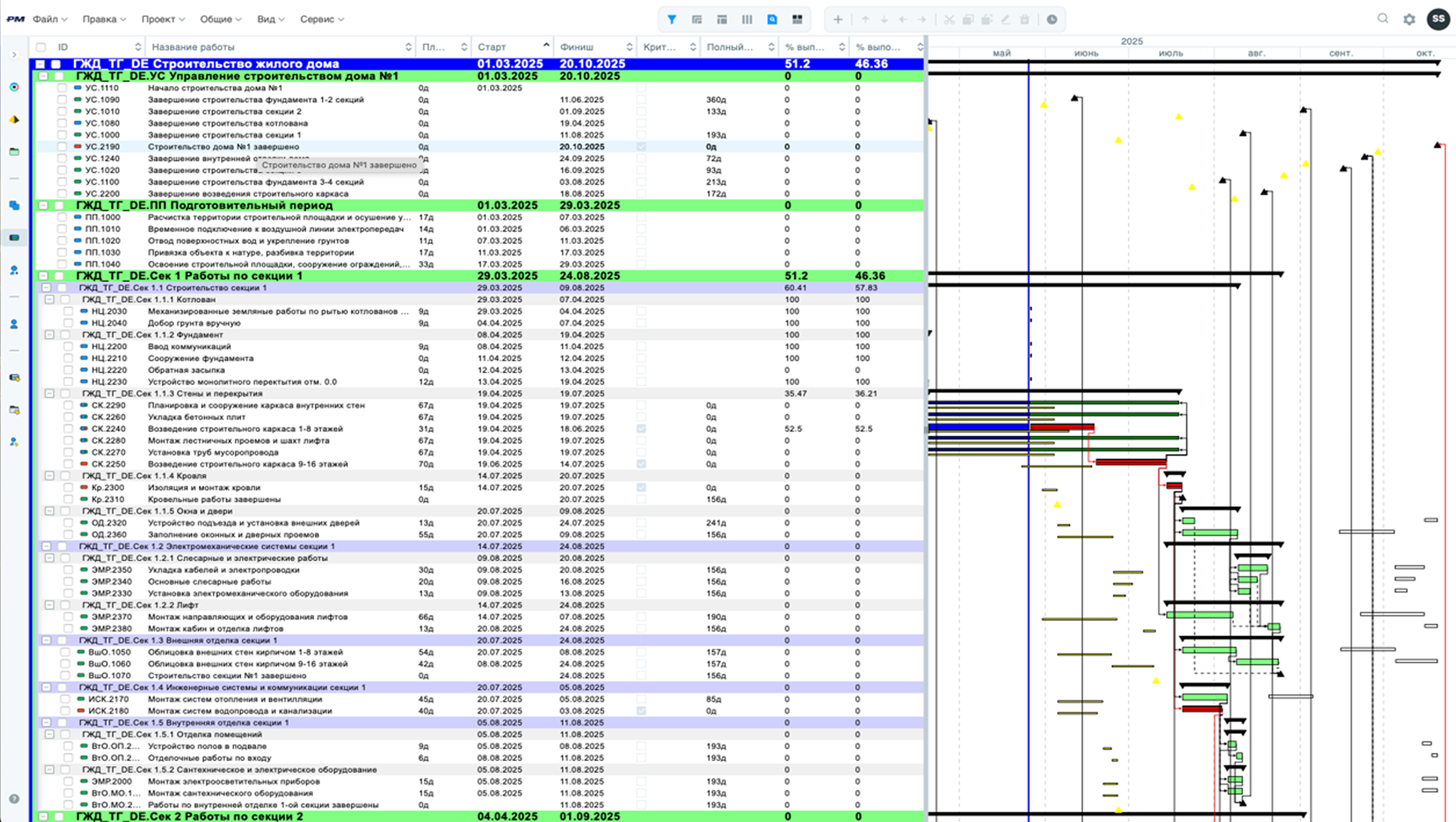Click the three vertical columns icon
Screen dimensions: 1456x822
pos(747,20)
